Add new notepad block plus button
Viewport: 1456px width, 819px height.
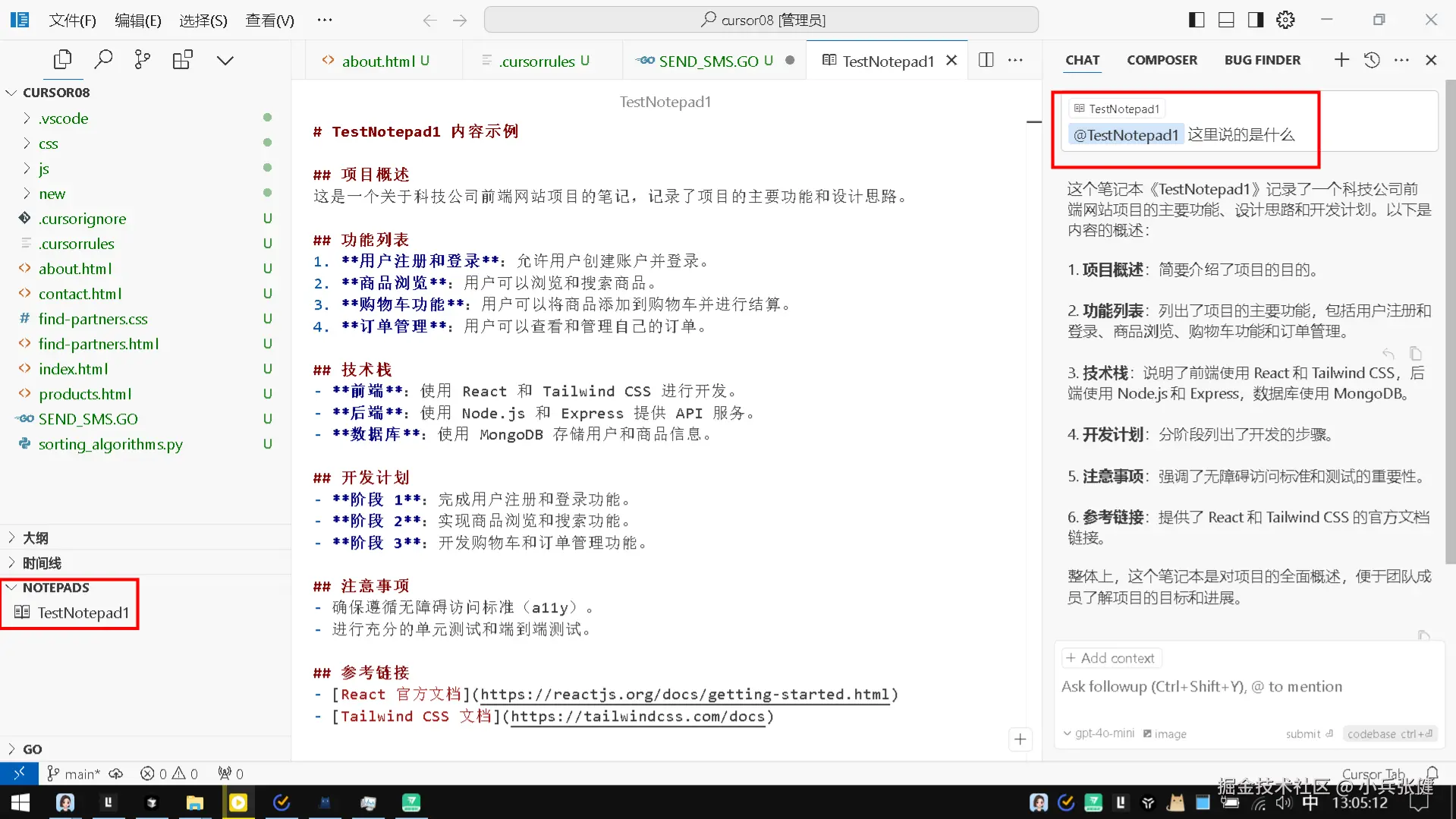tap(1020, 739)
